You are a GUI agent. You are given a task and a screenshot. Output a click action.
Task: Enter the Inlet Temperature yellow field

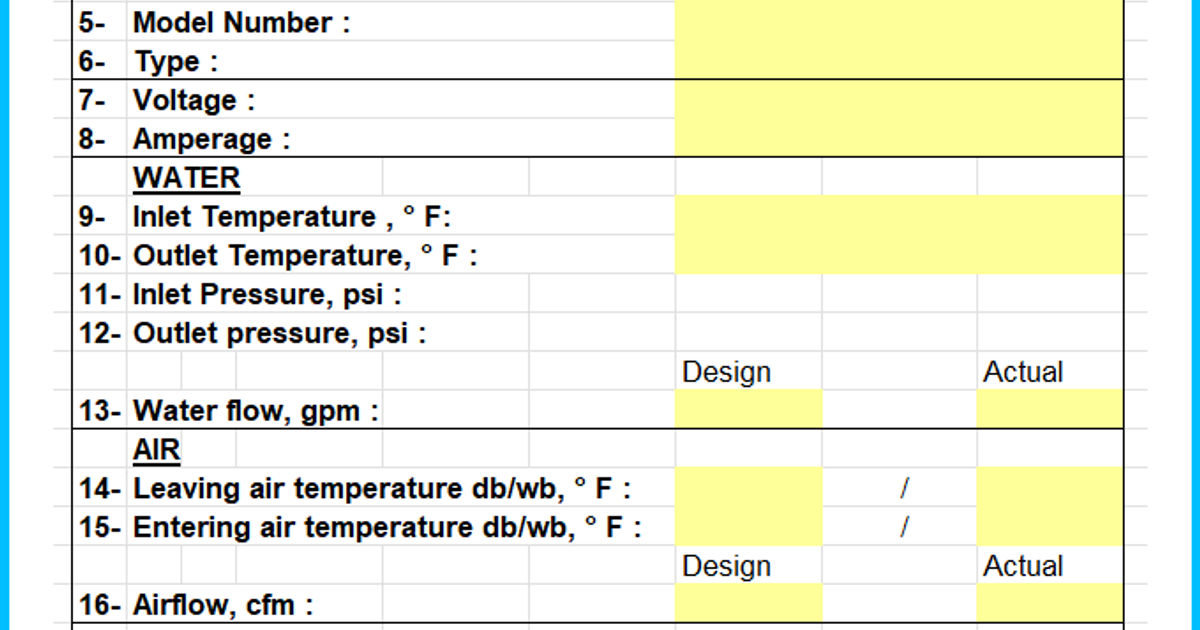pos(898,216)
